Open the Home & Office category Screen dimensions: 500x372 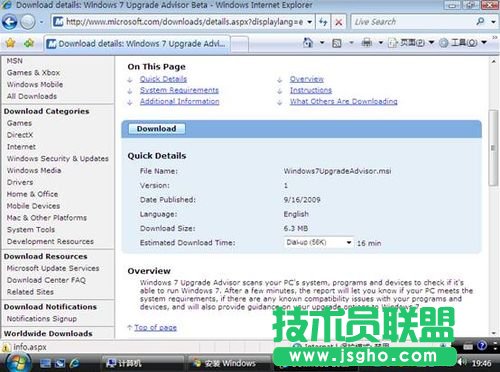32,194
